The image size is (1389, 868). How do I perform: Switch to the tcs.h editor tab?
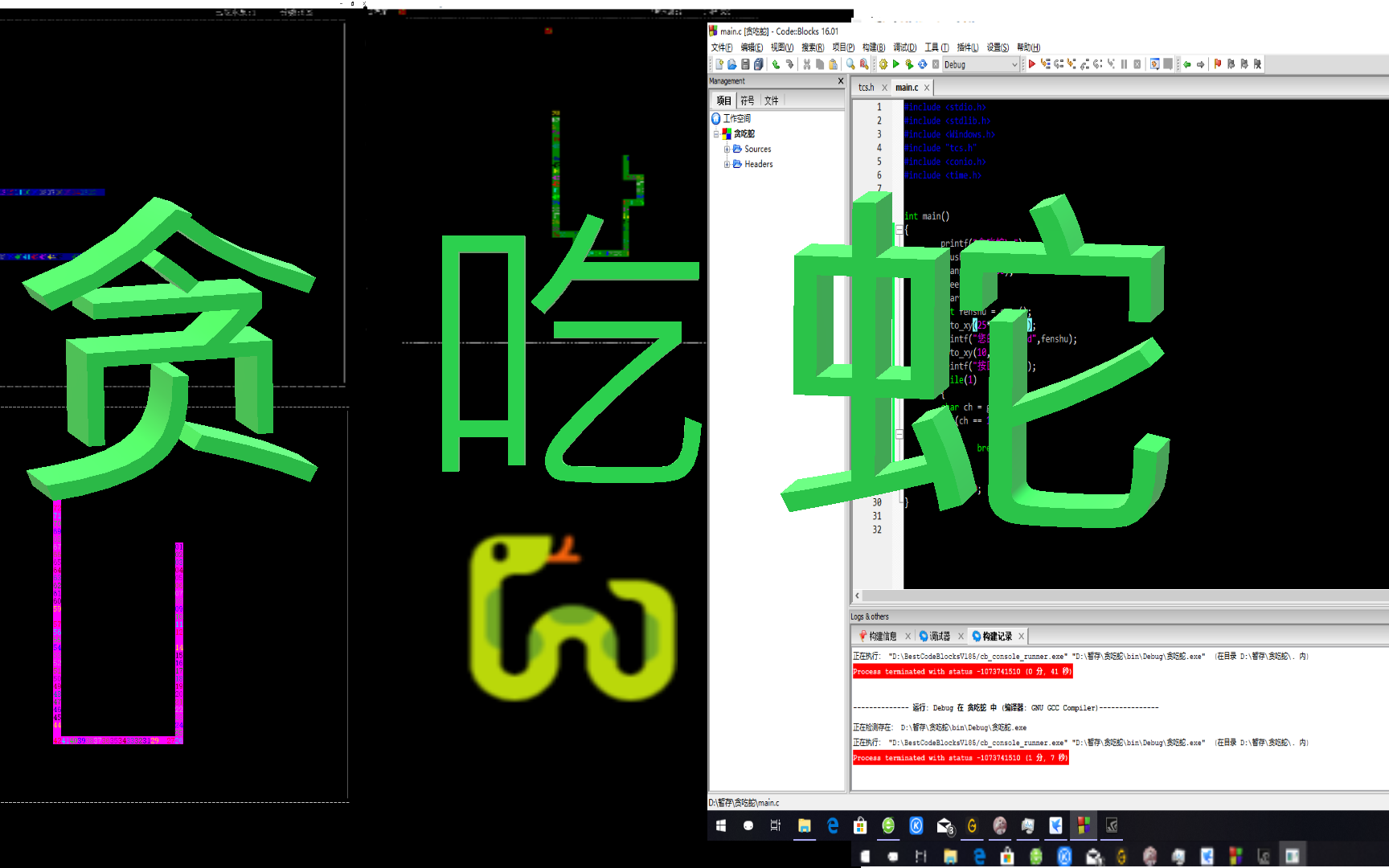(868, 87)
